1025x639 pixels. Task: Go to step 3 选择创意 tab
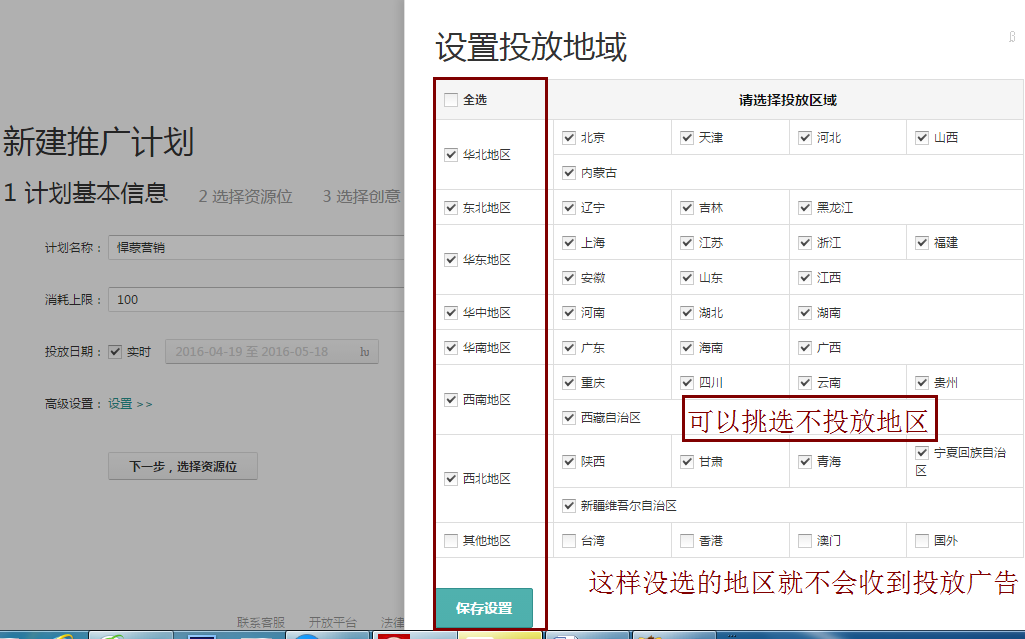click(x=361, y=197)
